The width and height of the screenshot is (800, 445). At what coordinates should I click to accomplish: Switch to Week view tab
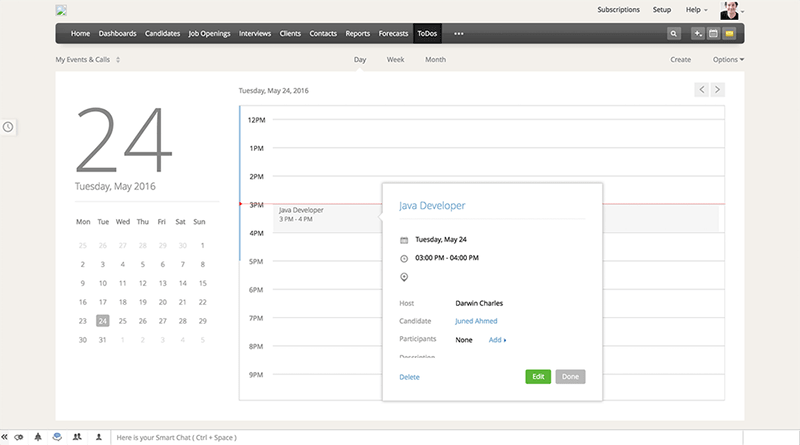coord(395,60)
